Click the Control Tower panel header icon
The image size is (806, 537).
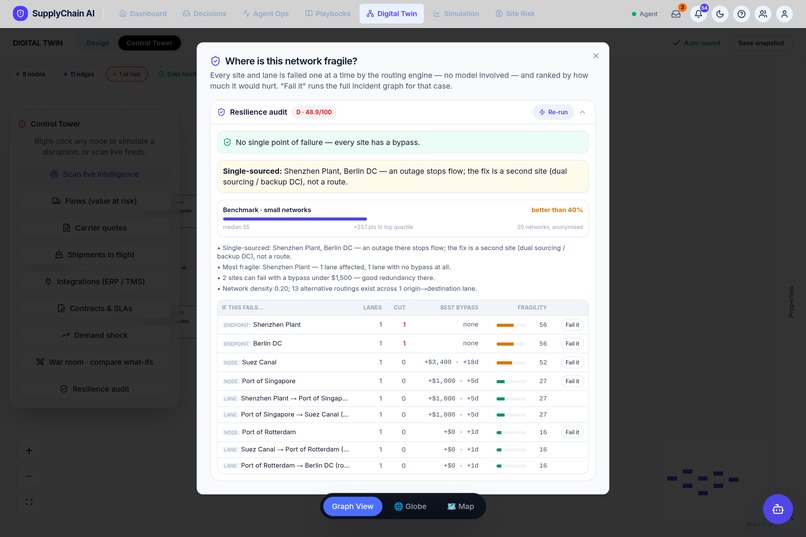pyautogui.click(x=22, y=124)
